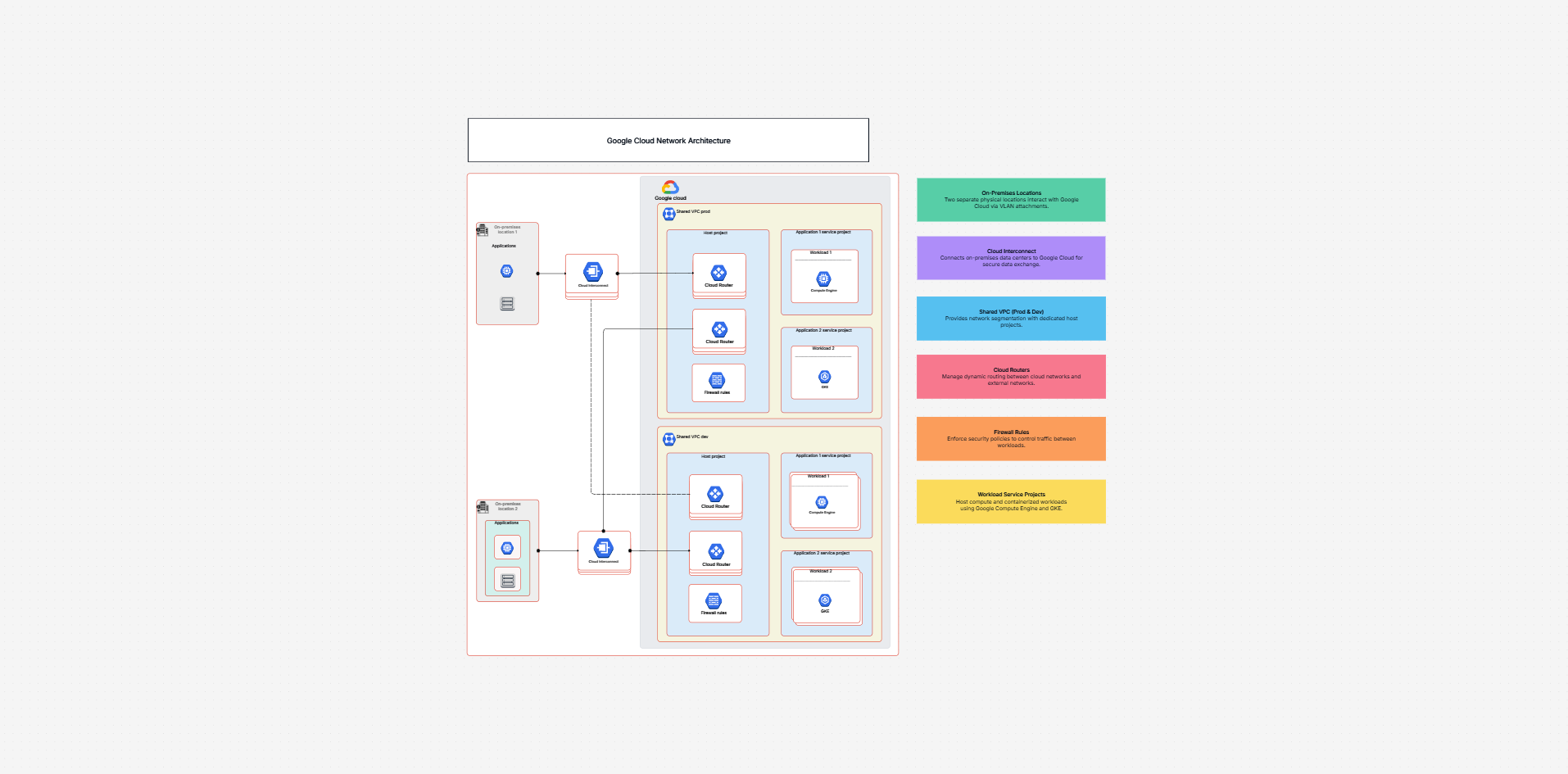Click the 'Workload 1' heading in Shared VPC prod
Screen dimensions: 1568x774
point(821,252)
